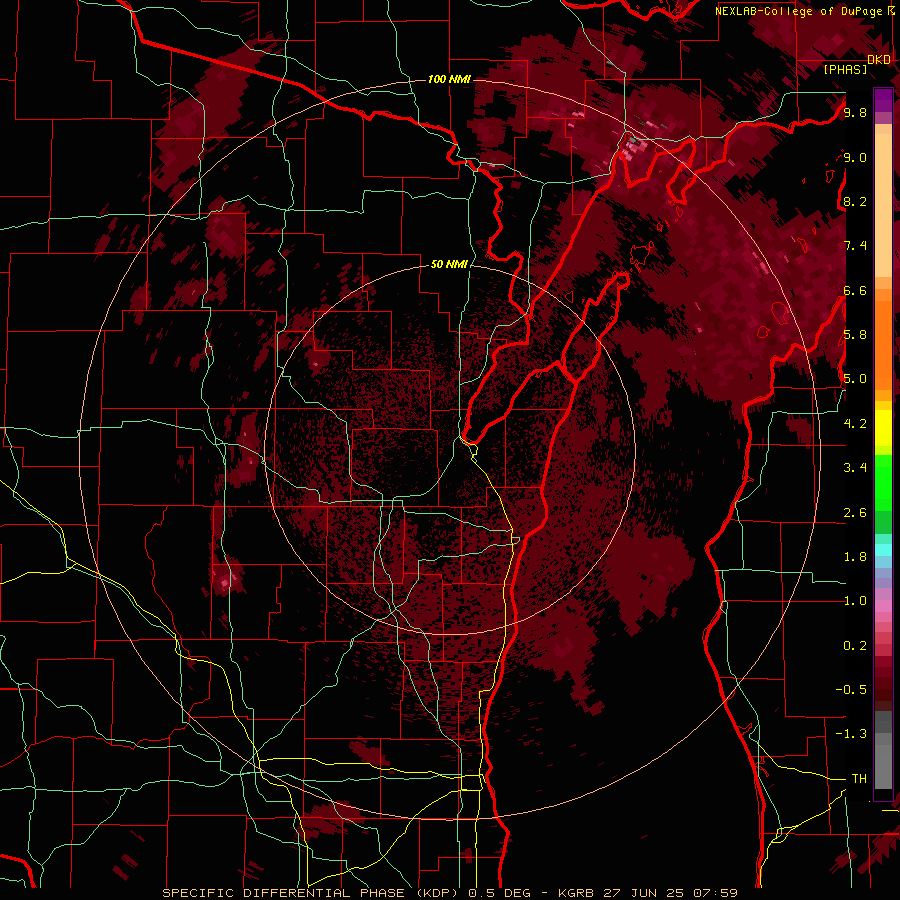Click the 8.2 value on the color scale
This screenshot has height=900, width=900.
click(x=855, y=201)
